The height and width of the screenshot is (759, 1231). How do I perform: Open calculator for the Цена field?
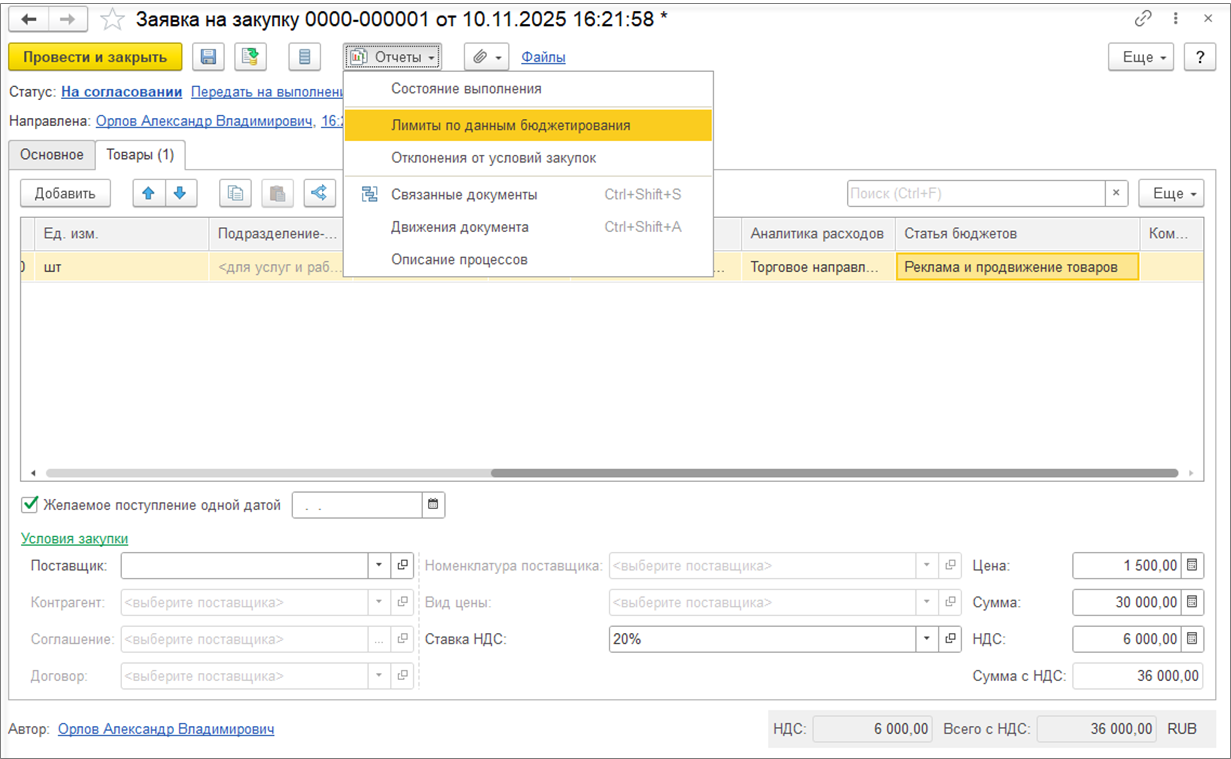1191,566
